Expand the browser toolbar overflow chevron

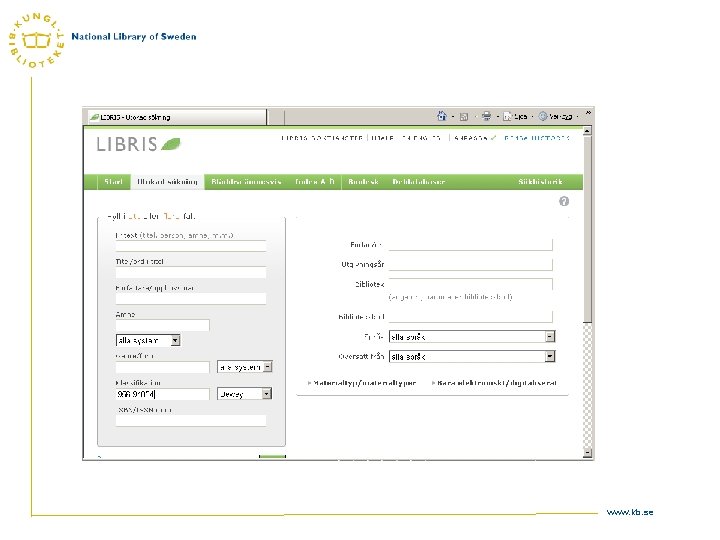click(588, 112)
